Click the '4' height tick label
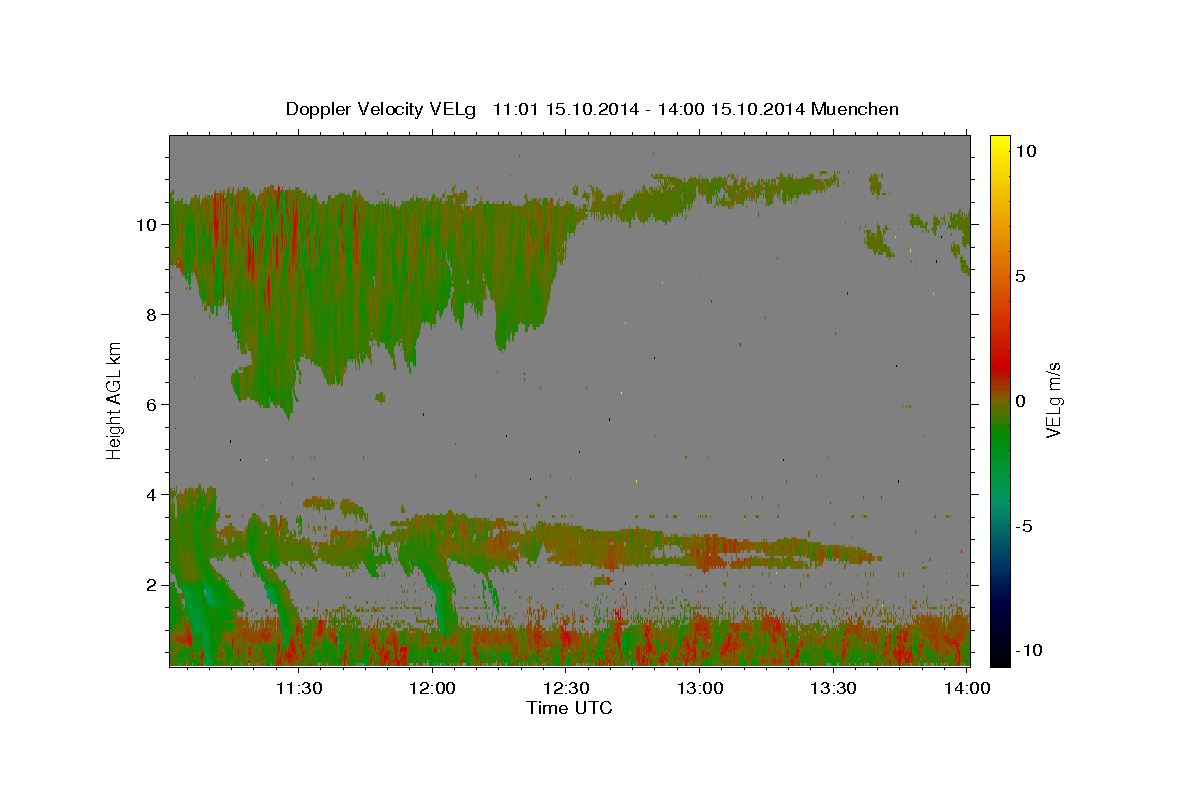 (x=152, y=495)
